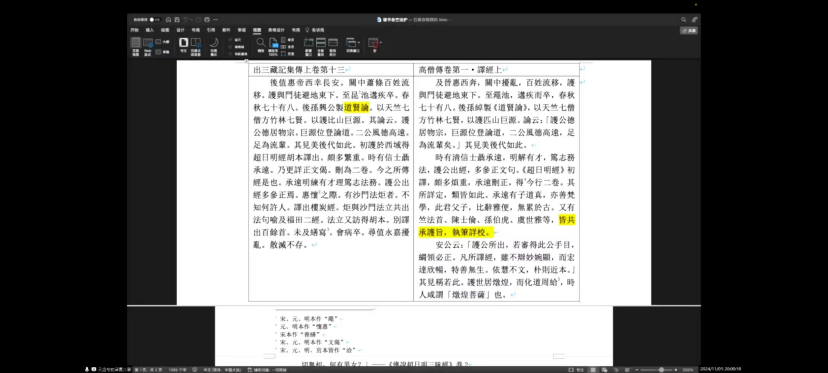Click the Redo icon in title bar
828x373 pixels.
point(198,20)
